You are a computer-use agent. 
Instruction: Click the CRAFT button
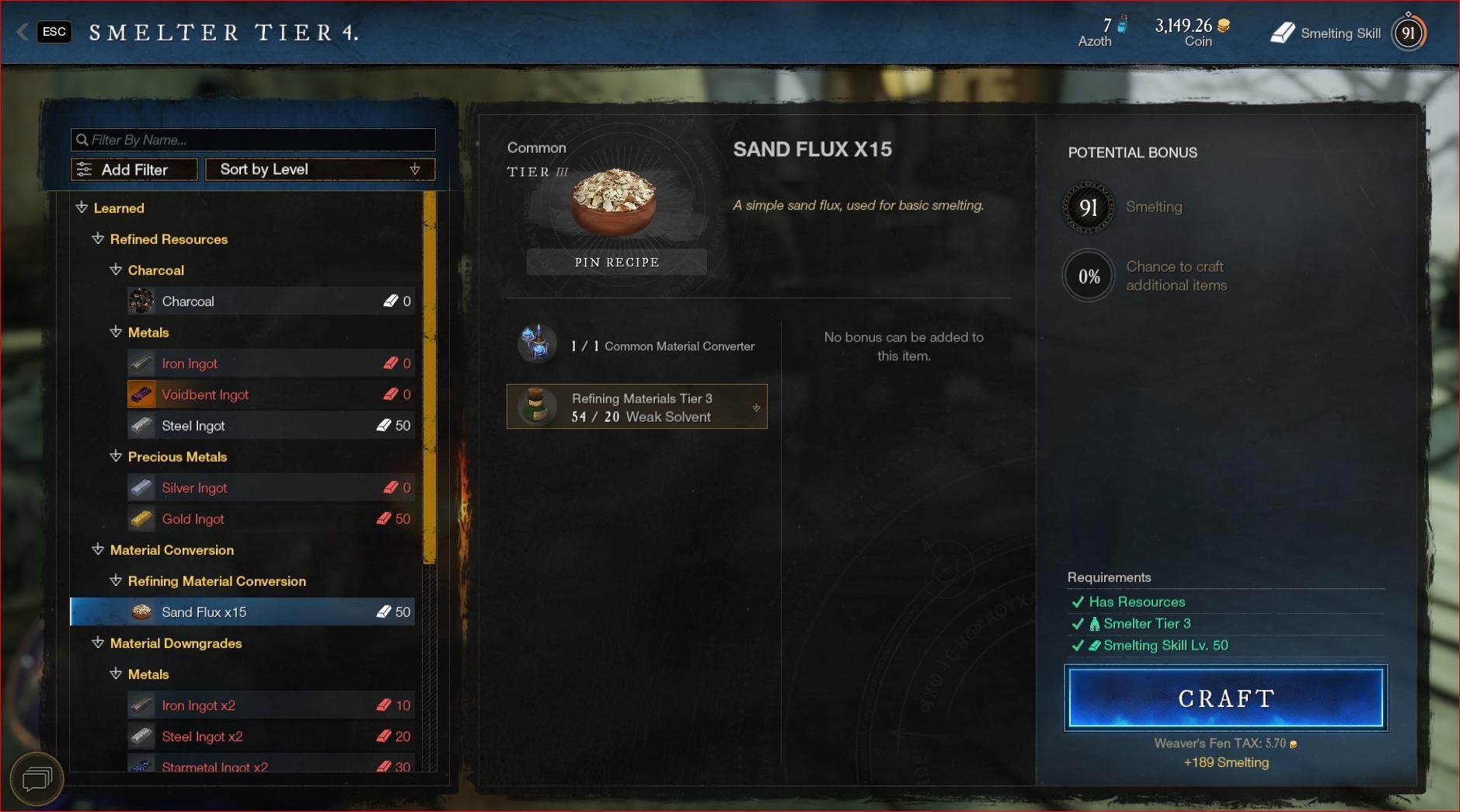coord(1226,698)
